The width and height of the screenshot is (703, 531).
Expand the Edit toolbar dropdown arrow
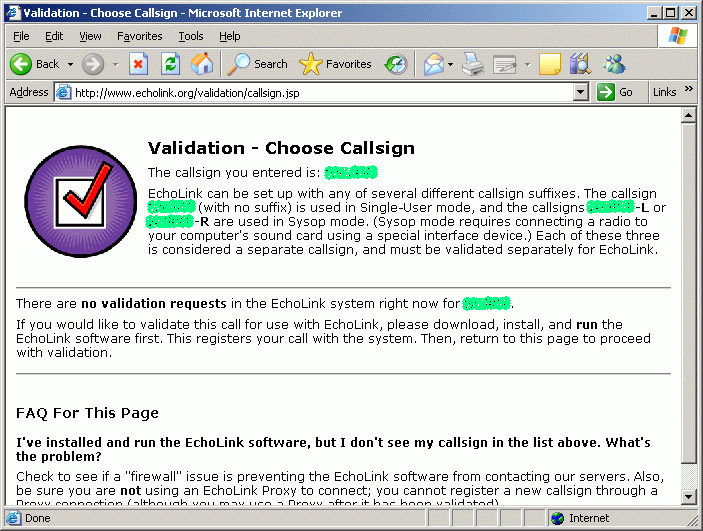click(528, 64)
